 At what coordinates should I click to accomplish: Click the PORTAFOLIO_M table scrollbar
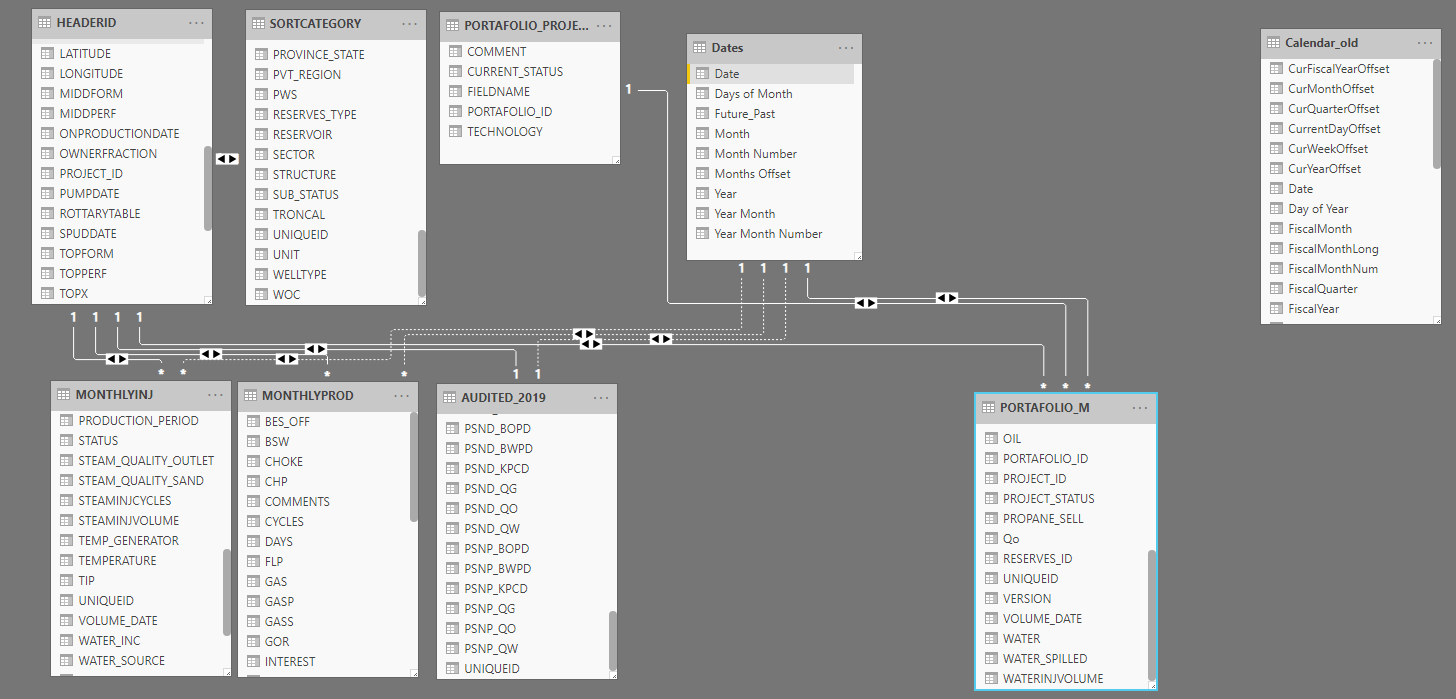(x=1152, y=615)
